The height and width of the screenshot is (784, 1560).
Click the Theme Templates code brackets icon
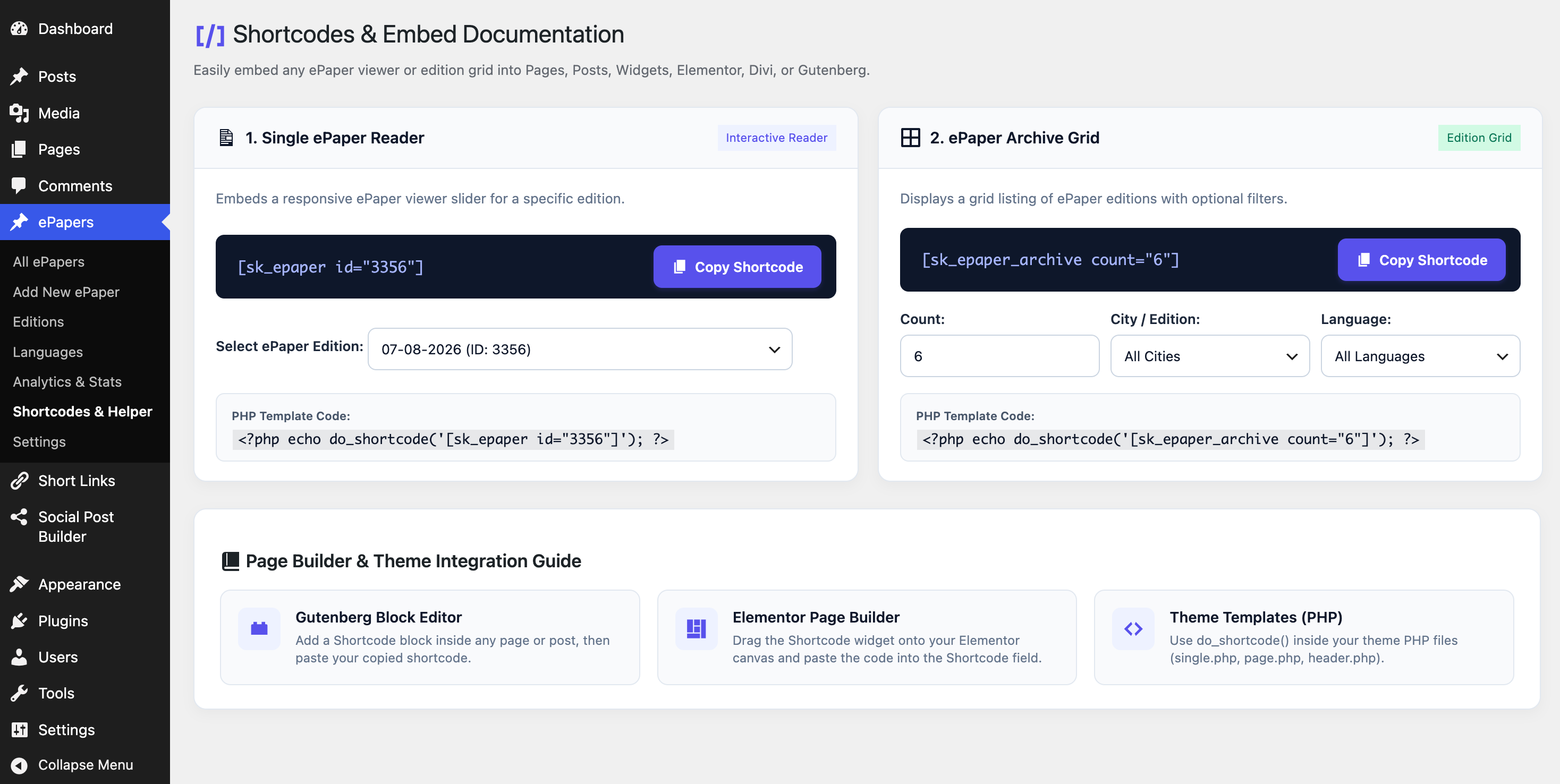coord(1133,629)
